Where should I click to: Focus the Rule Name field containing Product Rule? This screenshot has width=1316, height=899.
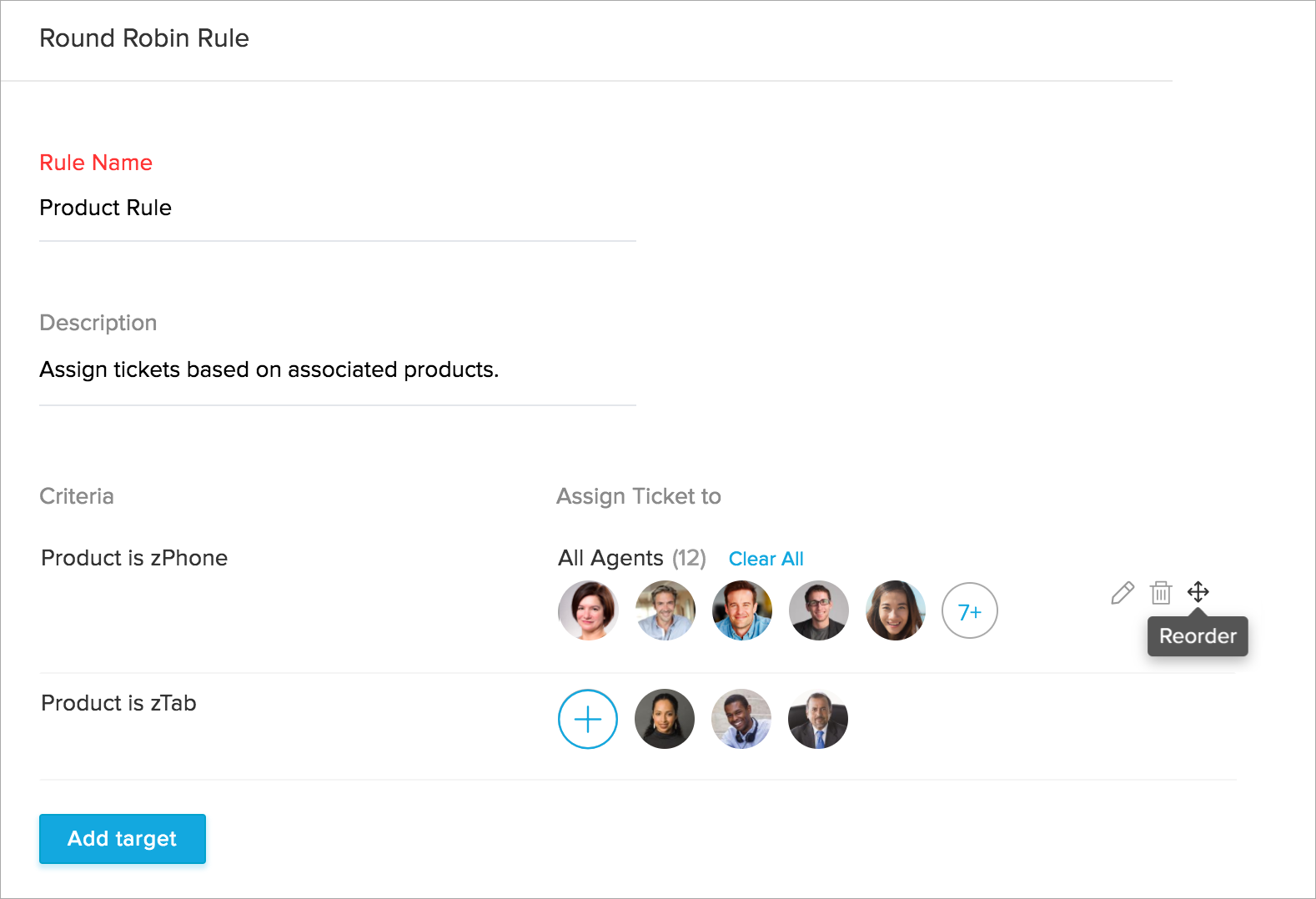click(x=337, y=208)
